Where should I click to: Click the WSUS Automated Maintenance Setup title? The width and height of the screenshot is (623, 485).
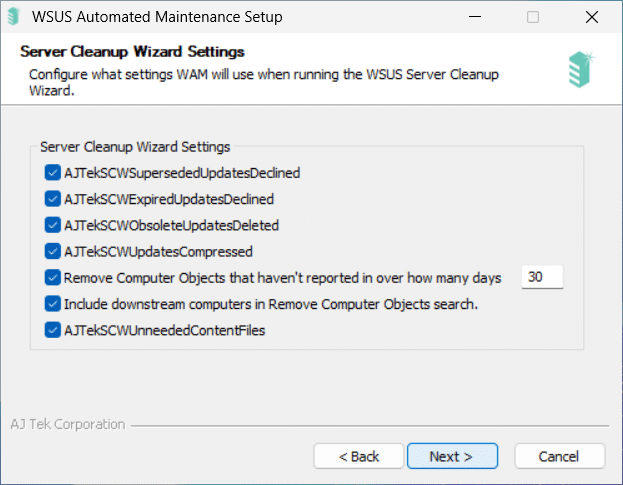[x=157, y=17]
